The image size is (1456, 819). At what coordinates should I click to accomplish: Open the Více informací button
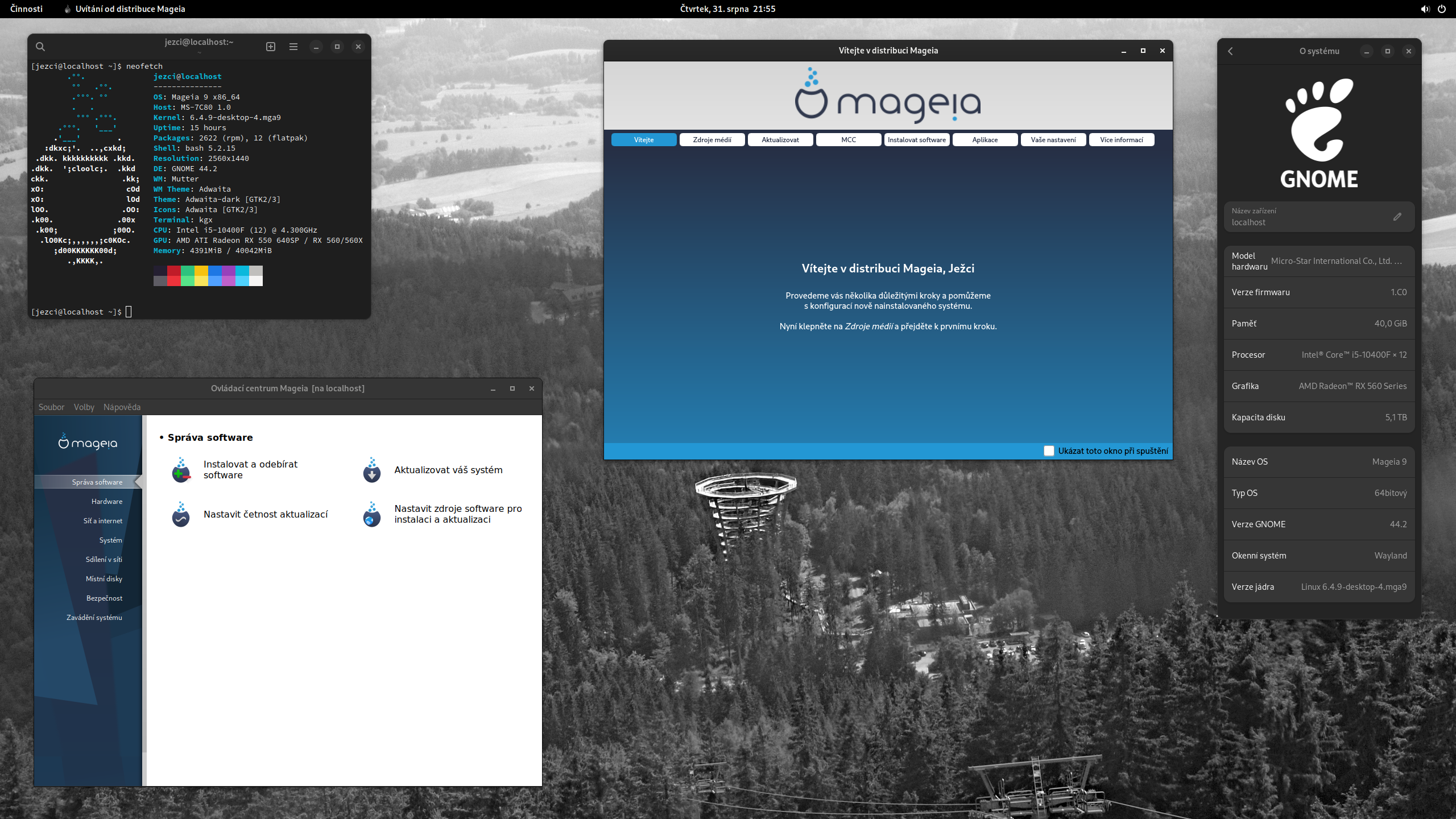1121,139
